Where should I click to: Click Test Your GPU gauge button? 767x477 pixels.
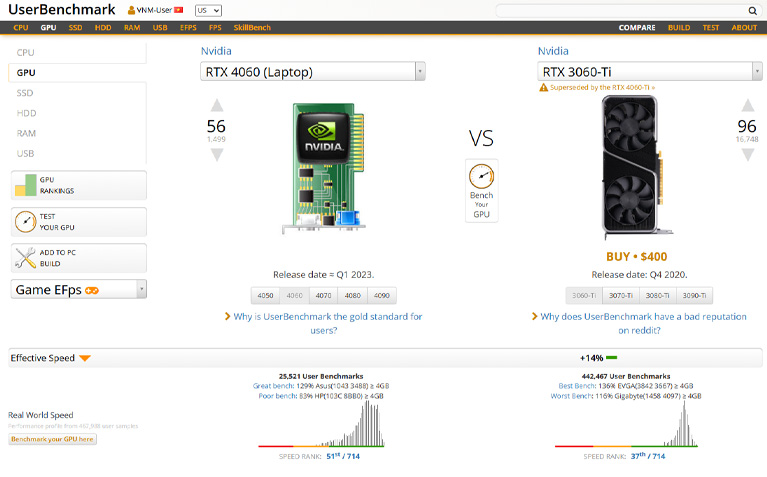pyautogui.click(x=79, y=222)
